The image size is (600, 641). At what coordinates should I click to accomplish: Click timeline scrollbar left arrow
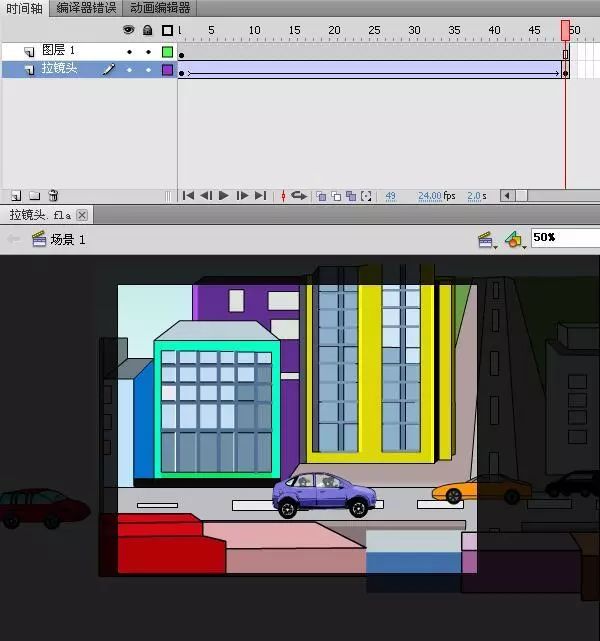coord(507,196)
